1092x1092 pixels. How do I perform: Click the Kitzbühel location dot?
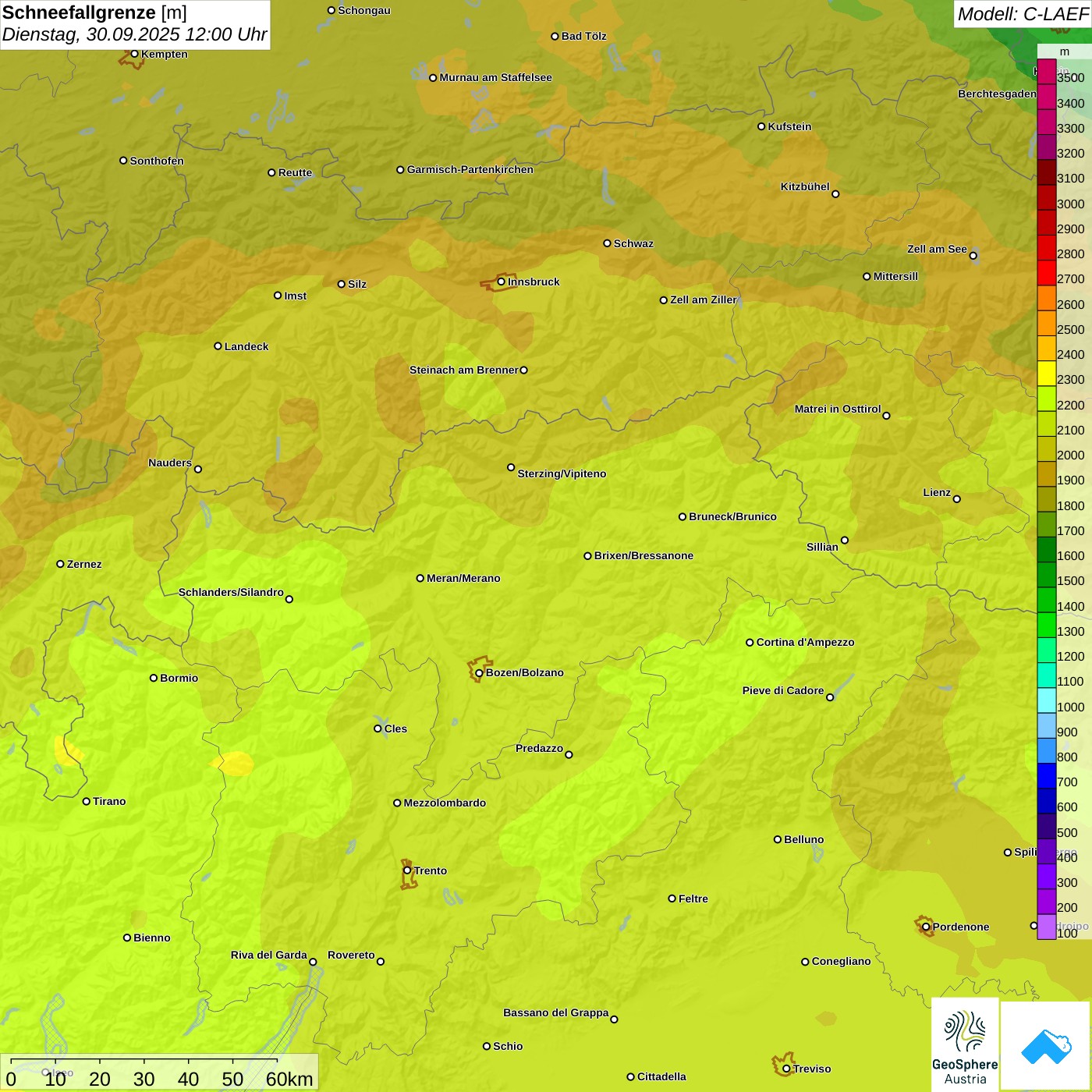[835, 194]
